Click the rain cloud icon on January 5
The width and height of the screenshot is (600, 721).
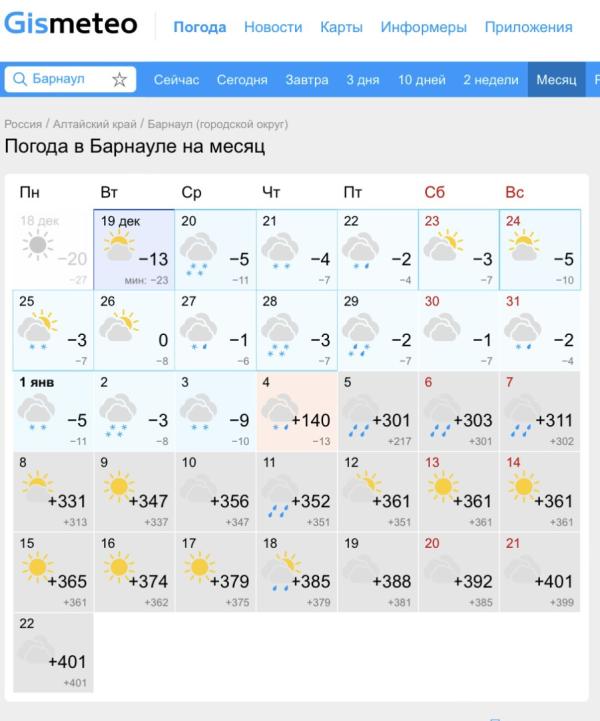tap(361, 415)
